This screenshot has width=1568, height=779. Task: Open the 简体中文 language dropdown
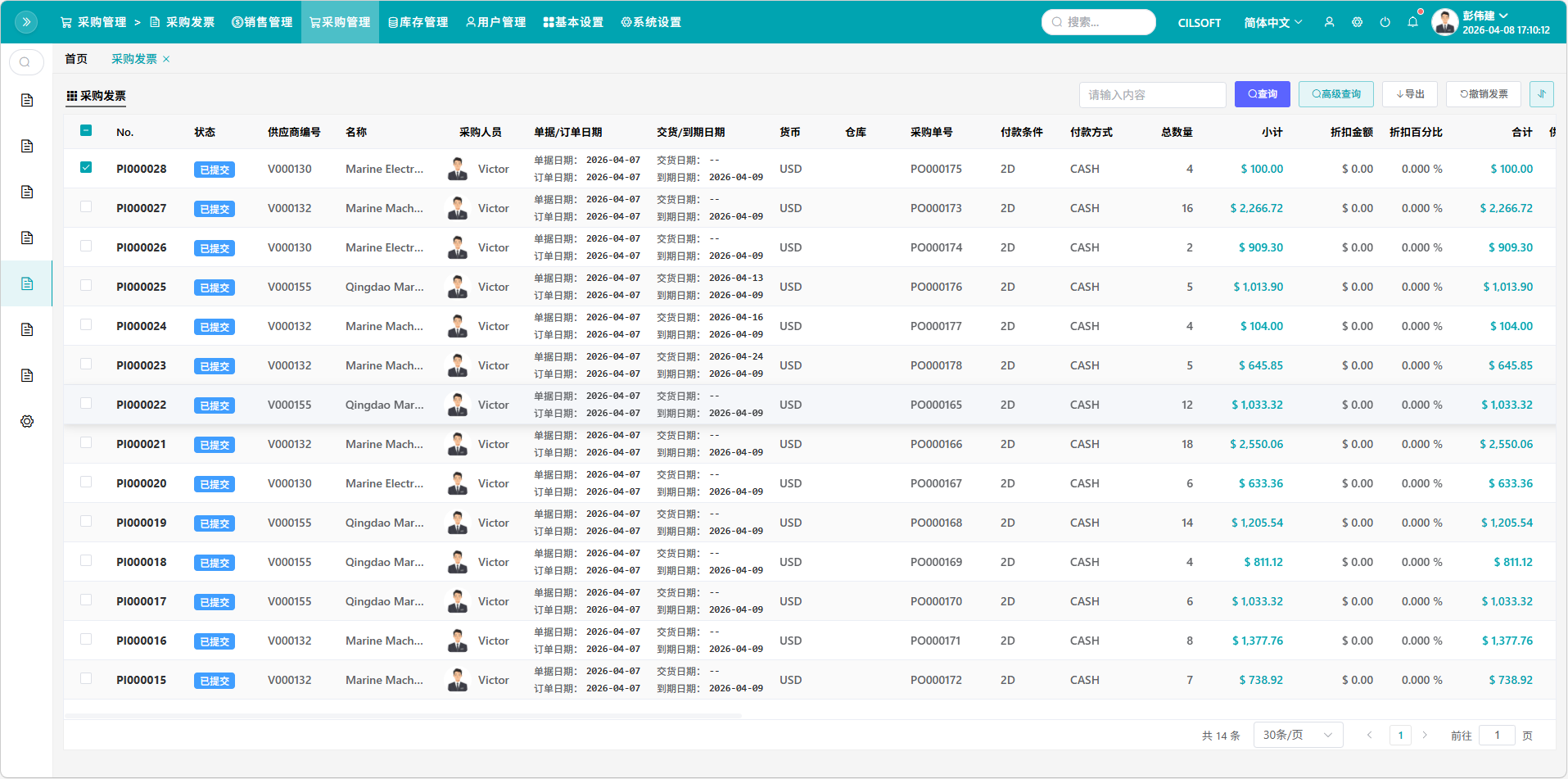coord(1272,22)
